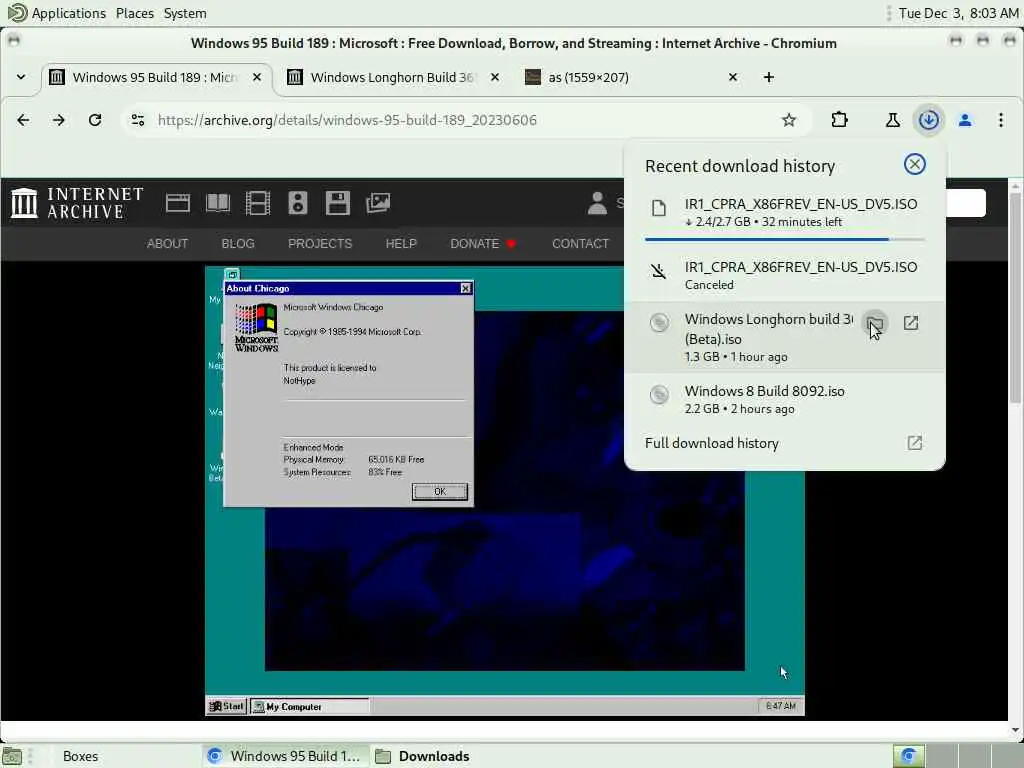Open Internet Archive Web icon
This screenshot has width=1024, height=768.
point(178,203)
